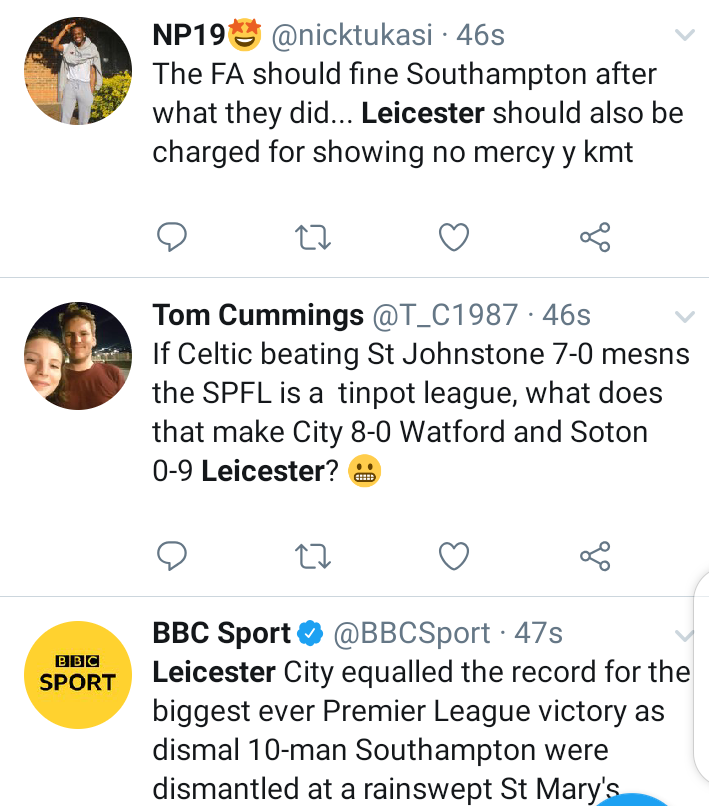Screen dimensions: 709x806
Task: Share NP19's tweet
Action: pos(594,237)
